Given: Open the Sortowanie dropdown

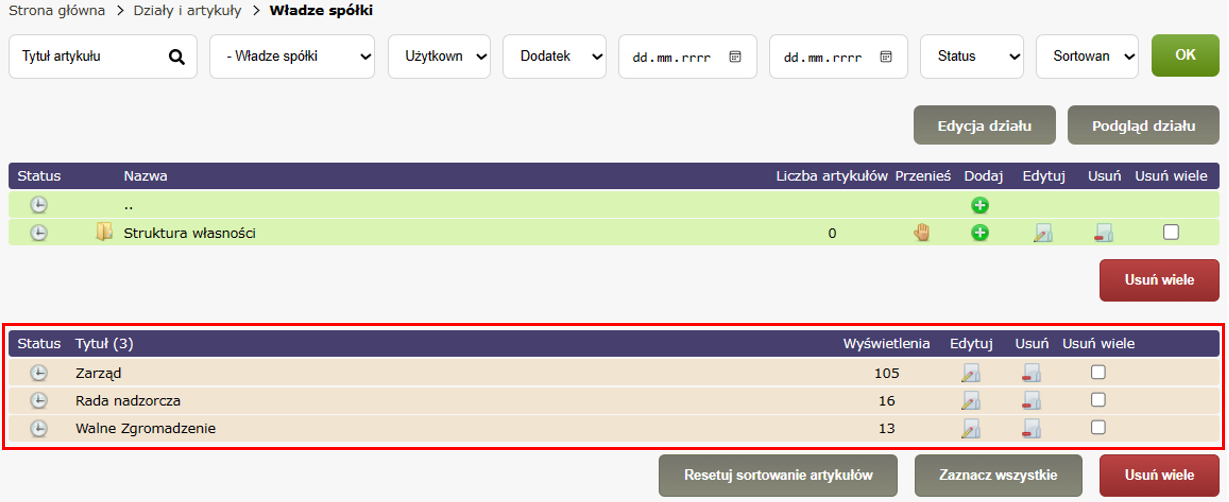Looking at the screenshot, I should [x=1087, y=57].
